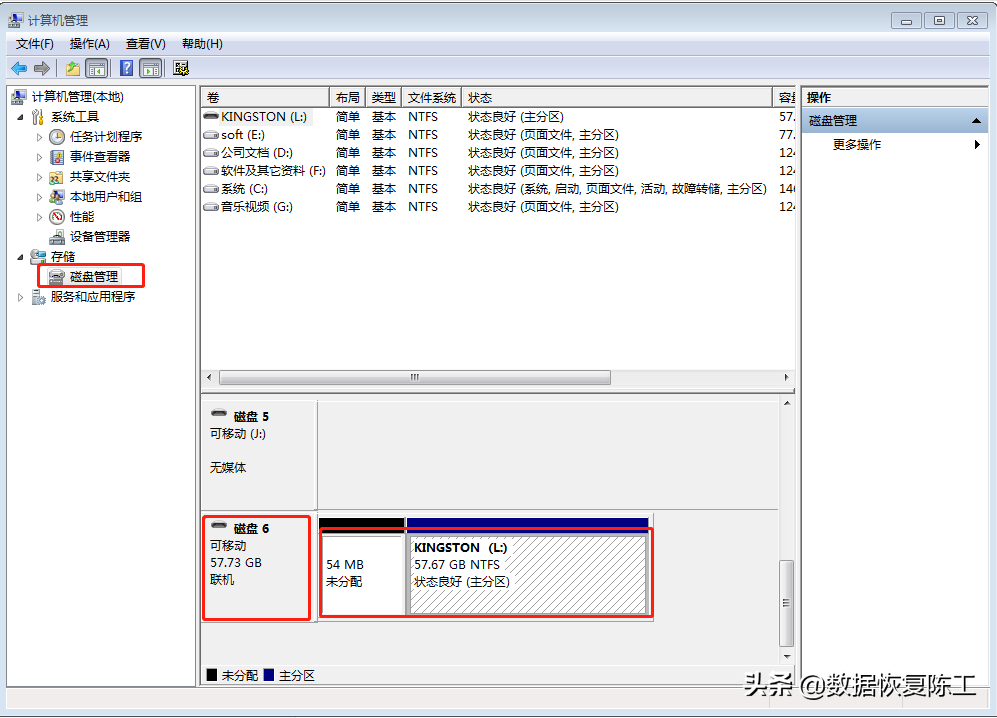Sort by the 文件系统 column header
This screenshot has height=718, width=997.
click(432, 97)
